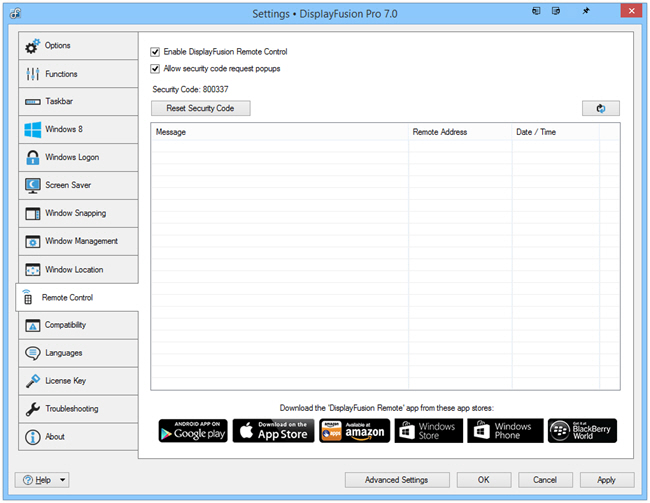Click the OK button
650x503 pixels.
point(484,480)
